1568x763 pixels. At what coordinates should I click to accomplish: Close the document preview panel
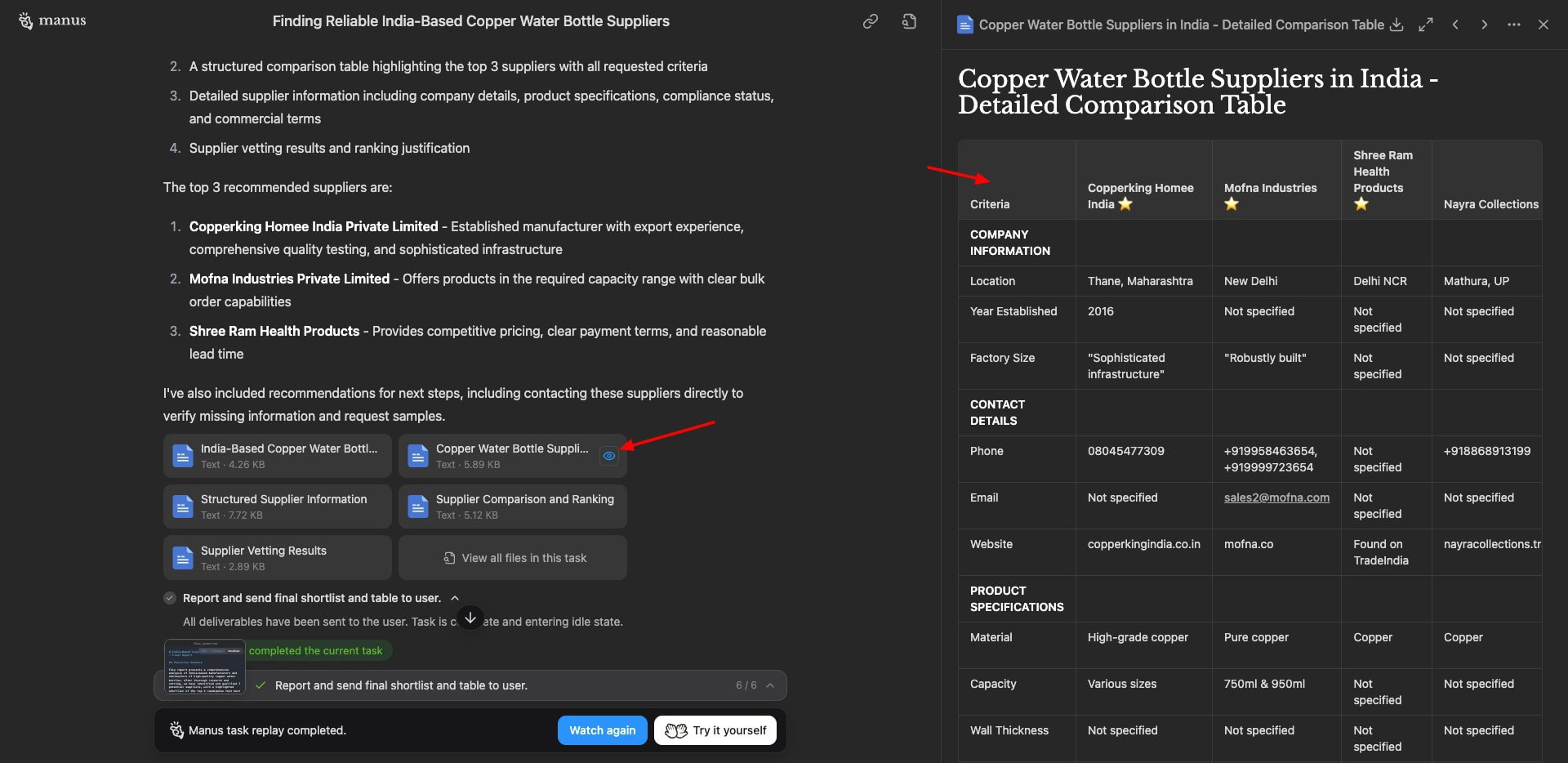1543,25
